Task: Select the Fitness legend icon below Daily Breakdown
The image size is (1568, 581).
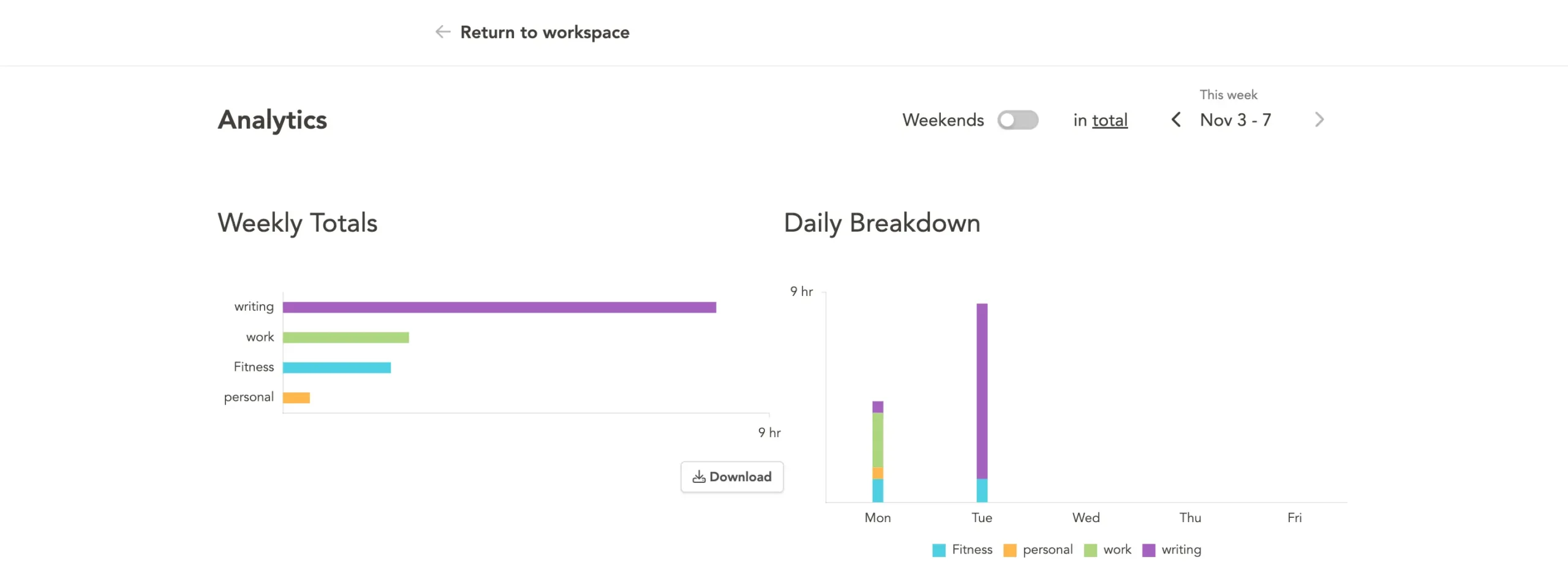Action: coord(938,550)
